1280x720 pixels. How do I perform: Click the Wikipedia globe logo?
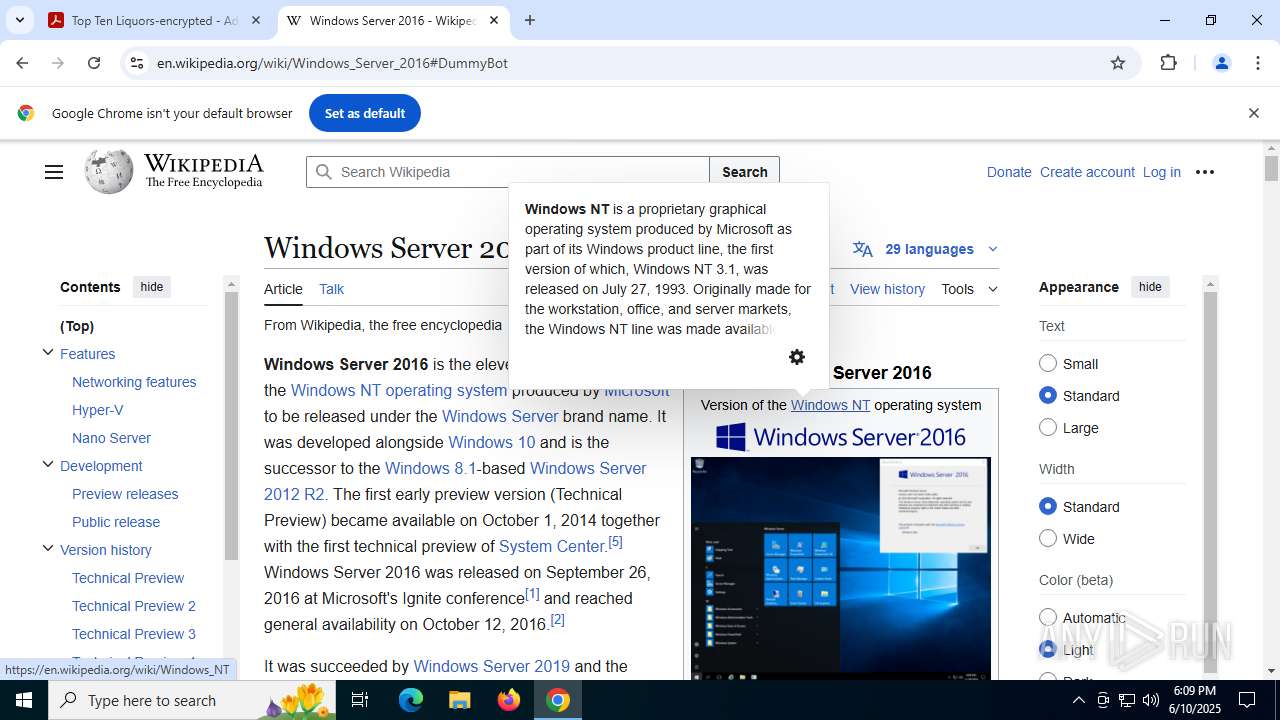point(109,171)
